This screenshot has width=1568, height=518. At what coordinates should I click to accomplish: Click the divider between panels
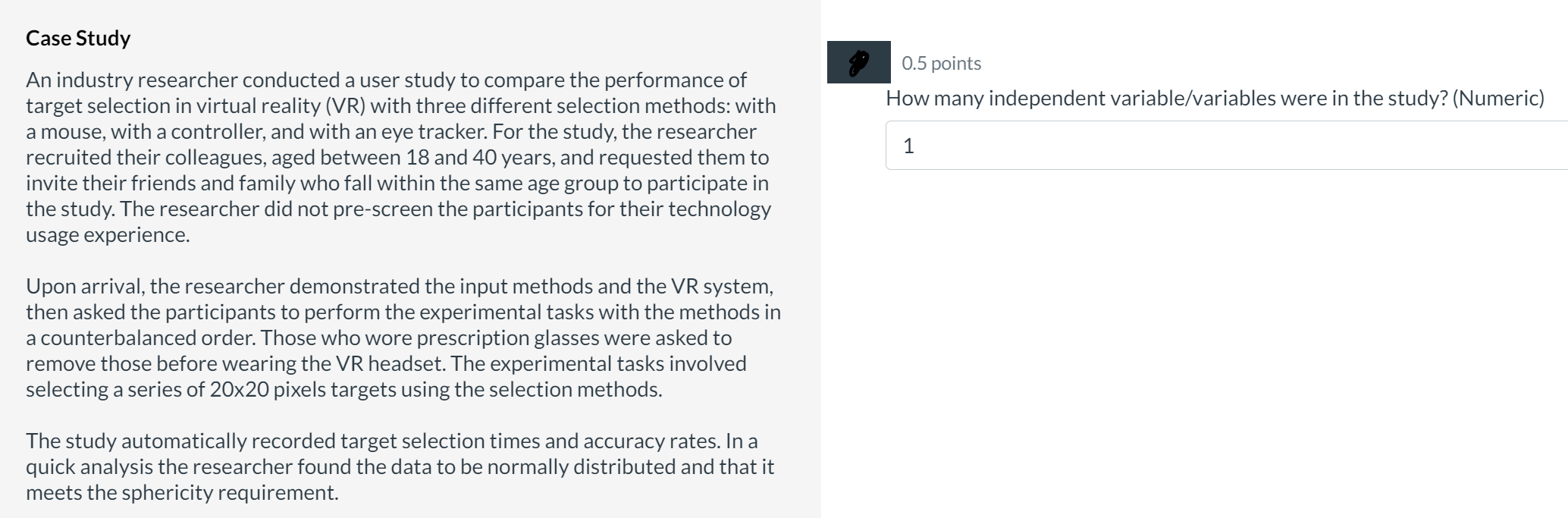coord(821,258)
